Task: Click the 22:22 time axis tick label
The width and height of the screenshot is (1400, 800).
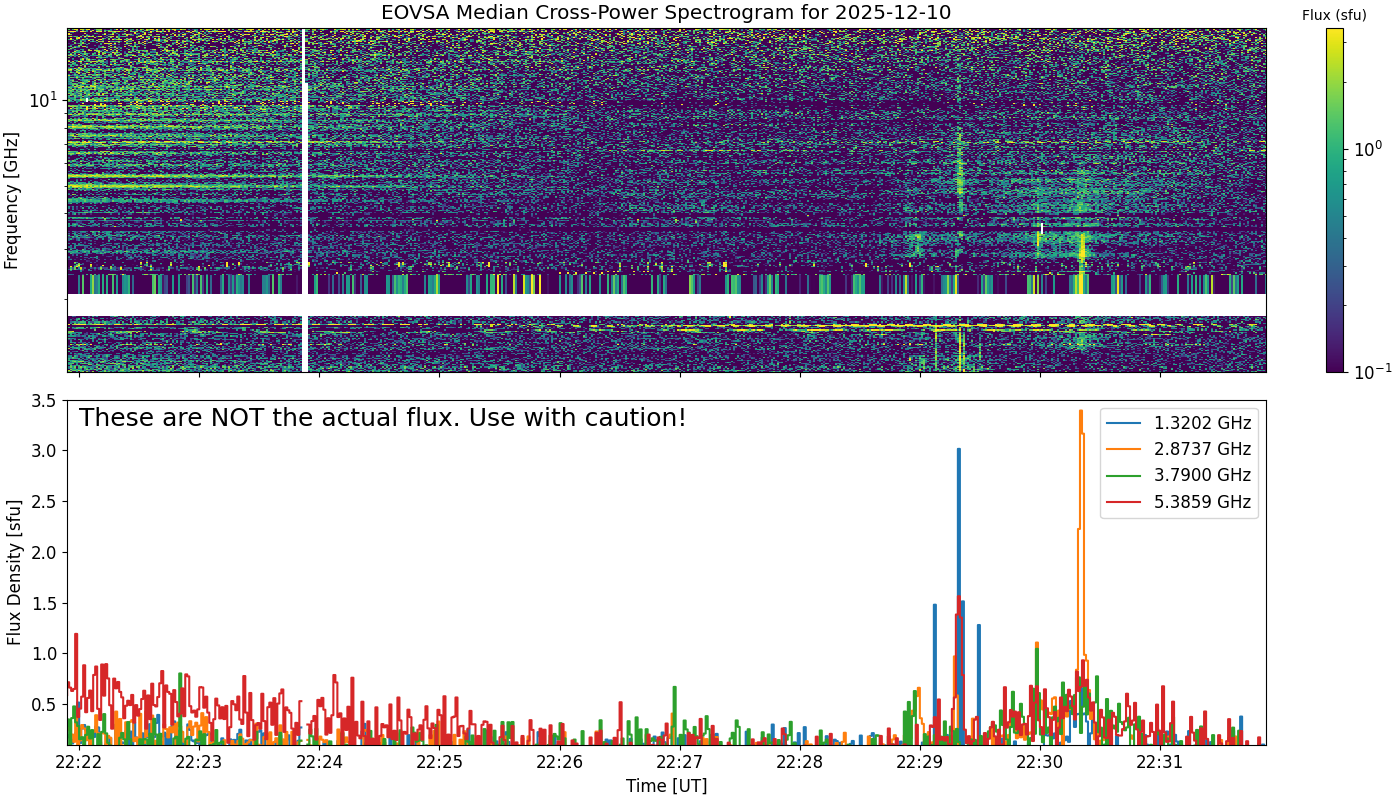Action: 79,763
